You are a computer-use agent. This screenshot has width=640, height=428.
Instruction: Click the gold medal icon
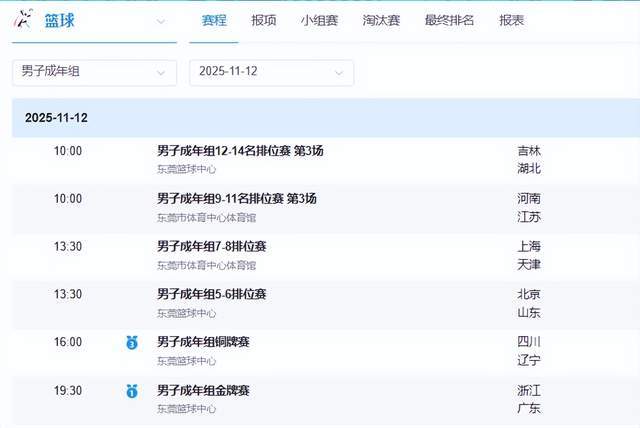(131, 391)
